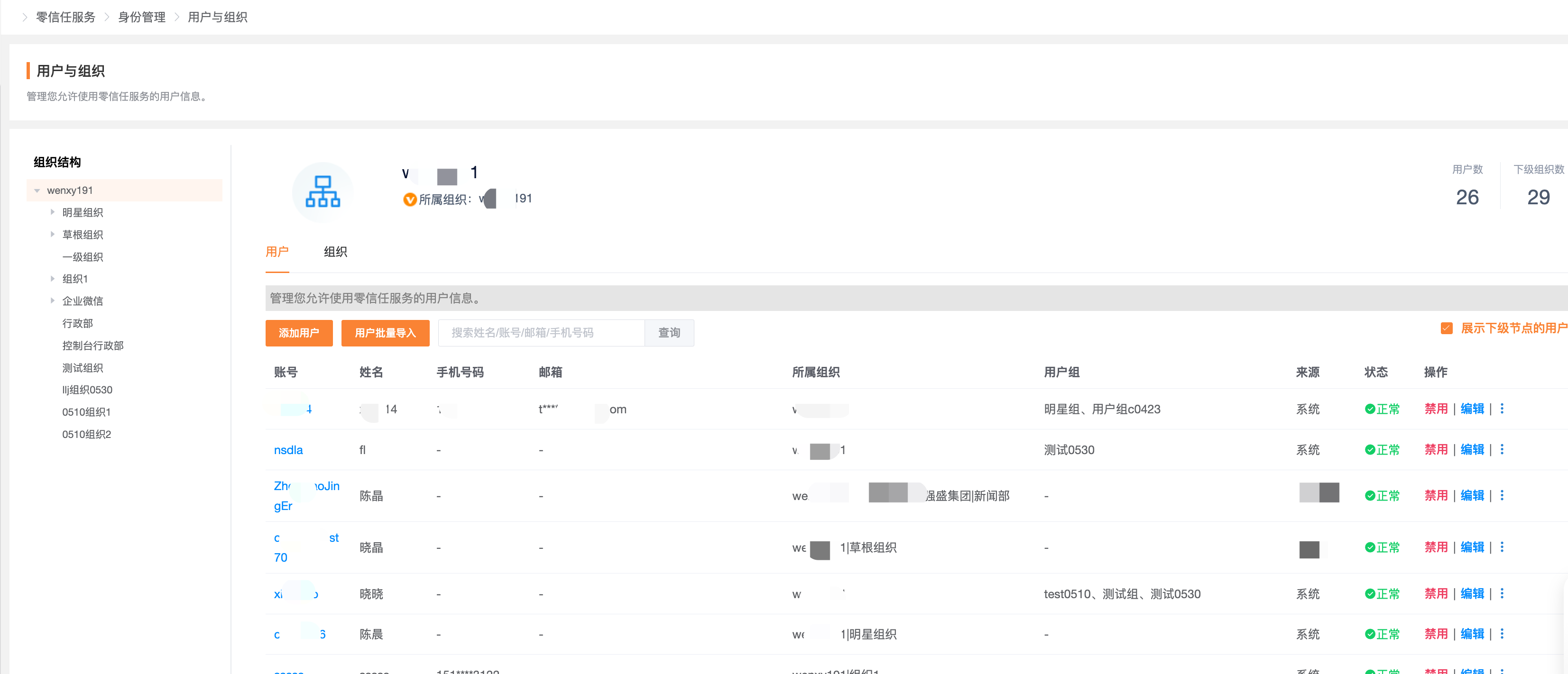Click the 查询 search button
Viewport: 1568px width, 674px height.
[x=669, y=333]
